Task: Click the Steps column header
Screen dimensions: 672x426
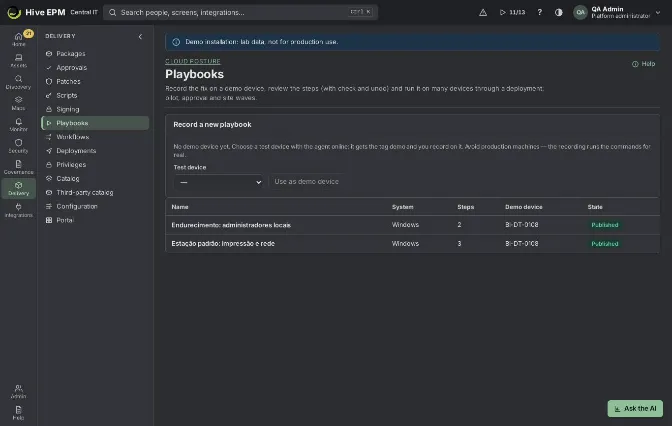Action: point(465,207)
